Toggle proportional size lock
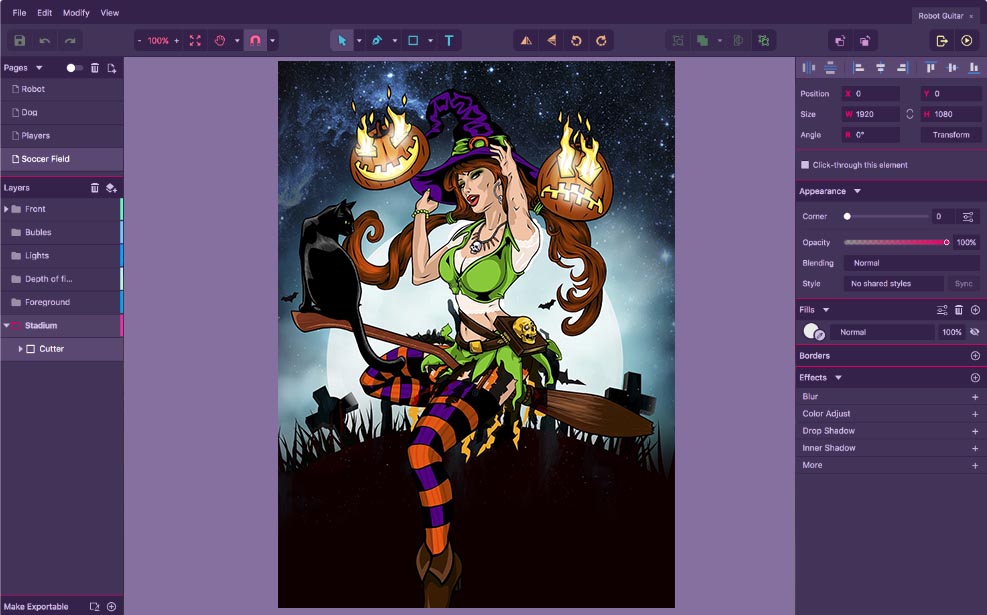Viewport: 987px width, 615px height. [x=910, y=114]
